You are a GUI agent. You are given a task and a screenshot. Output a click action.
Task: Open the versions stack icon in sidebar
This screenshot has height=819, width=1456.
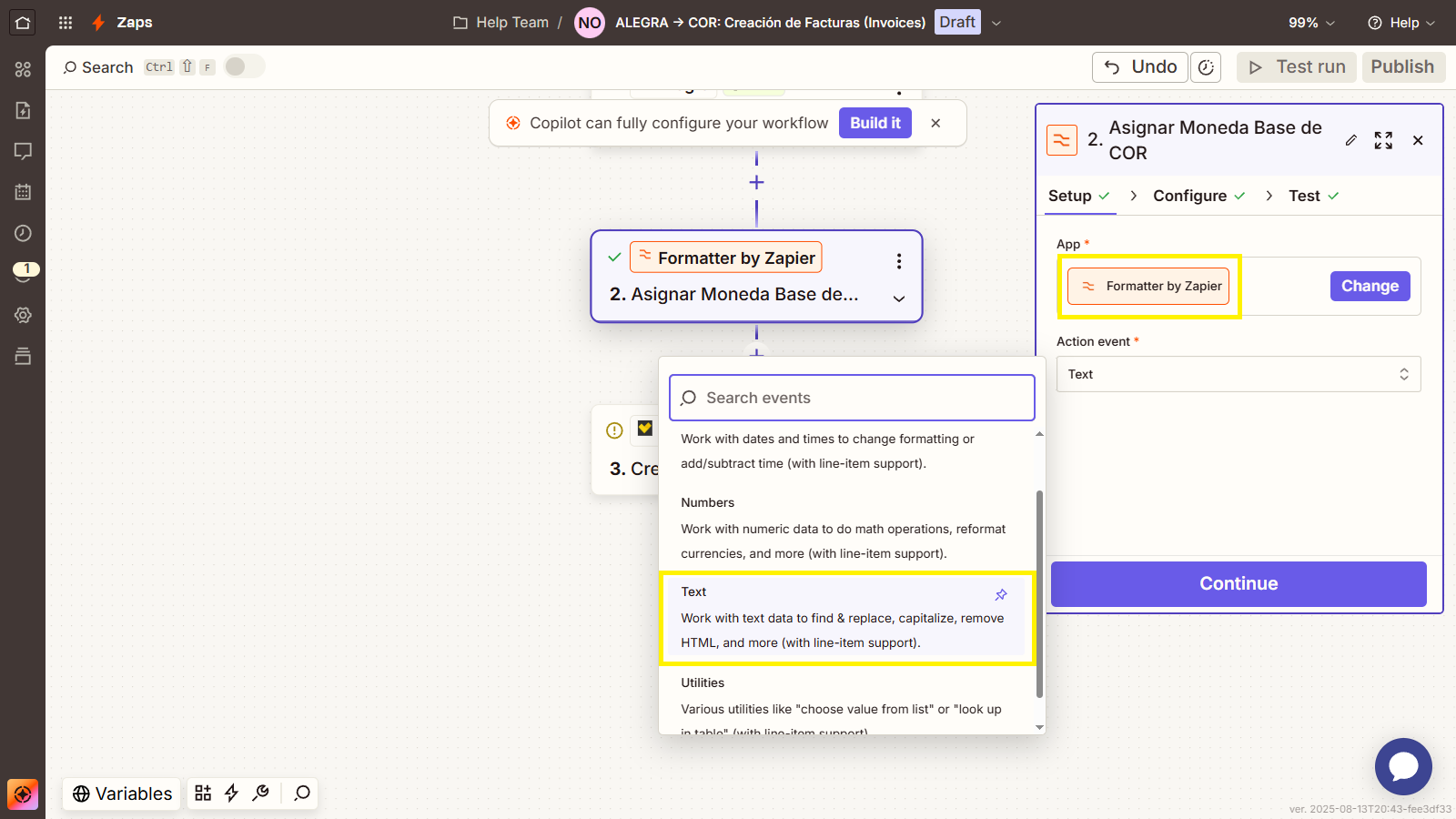tap(23, 356)
